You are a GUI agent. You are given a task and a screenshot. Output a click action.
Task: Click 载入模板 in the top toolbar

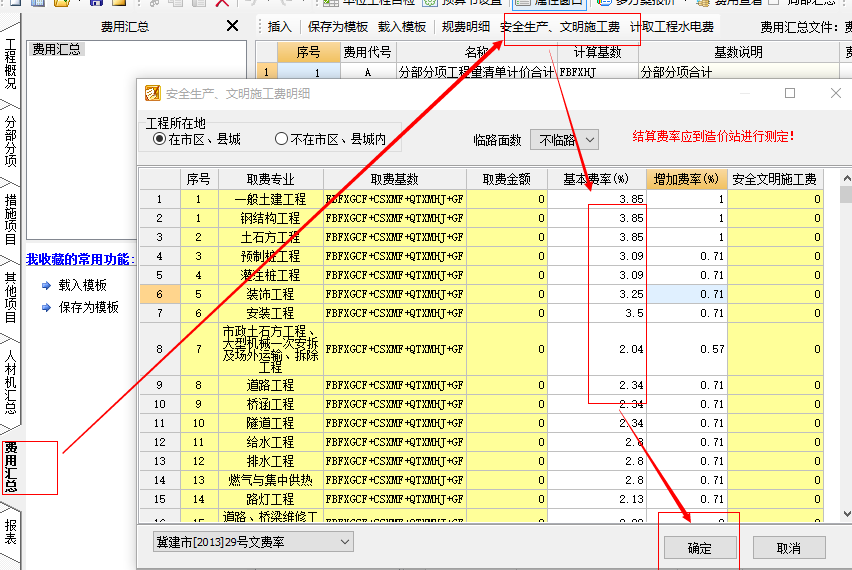click(x=402, y=27)
